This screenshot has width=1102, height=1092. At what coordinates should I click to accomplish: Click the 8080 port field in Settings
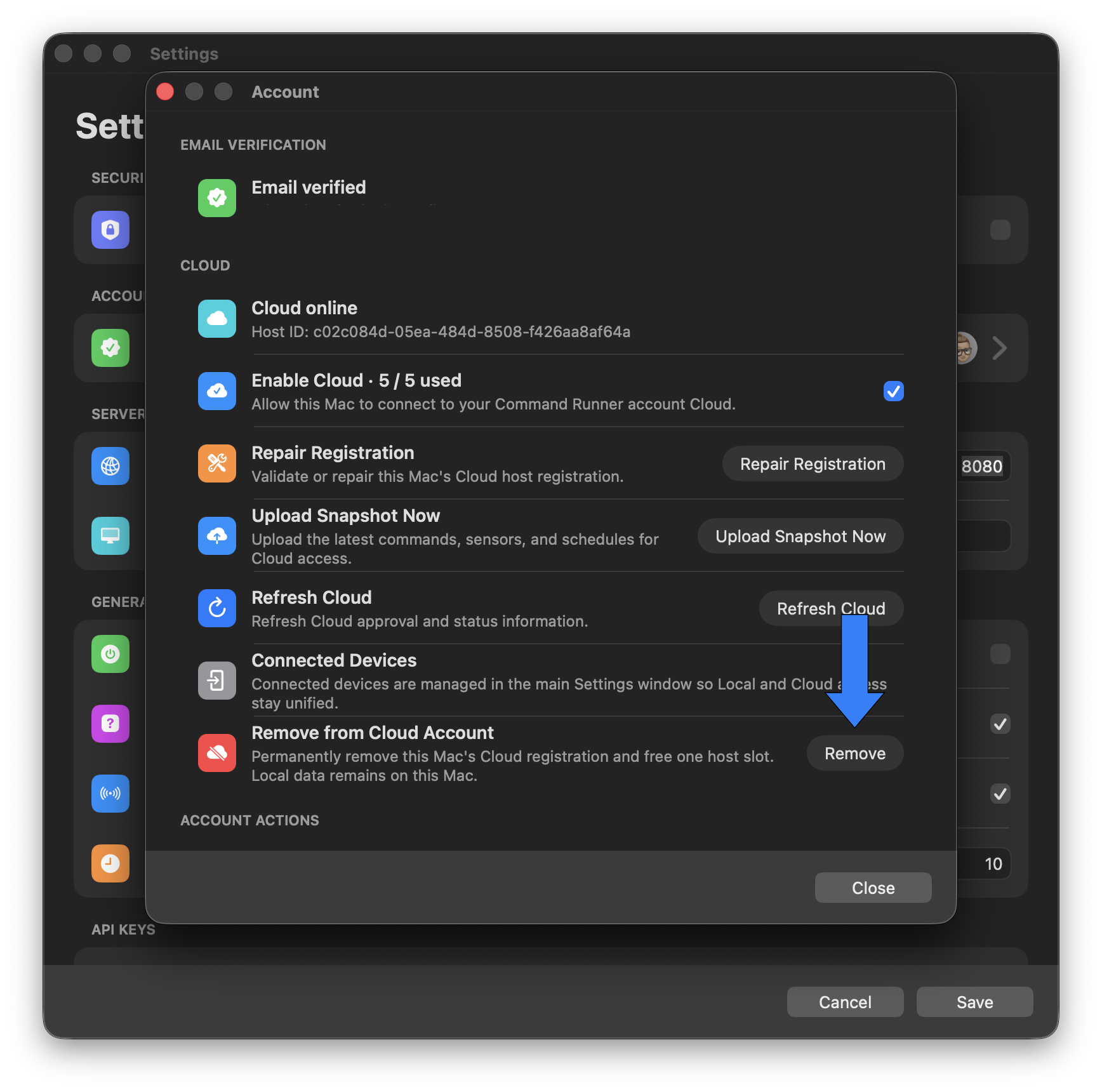[983, 467]
